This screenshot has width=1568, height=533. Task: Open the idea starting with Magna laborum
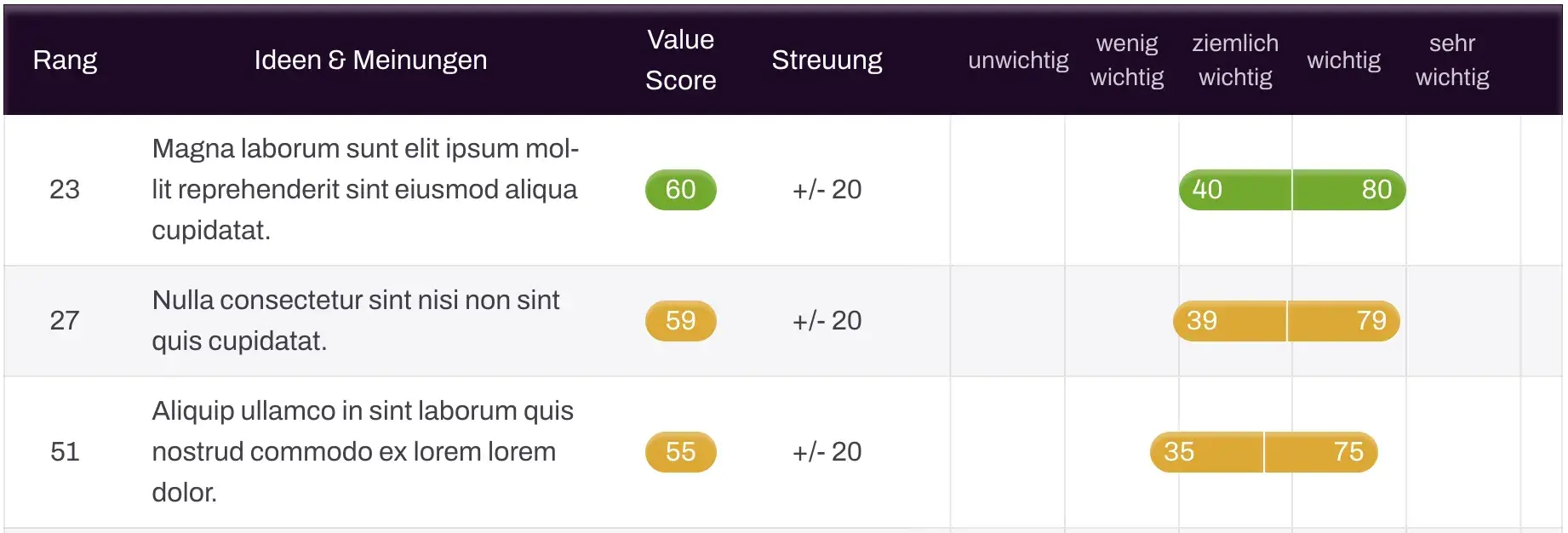point(365,190)
